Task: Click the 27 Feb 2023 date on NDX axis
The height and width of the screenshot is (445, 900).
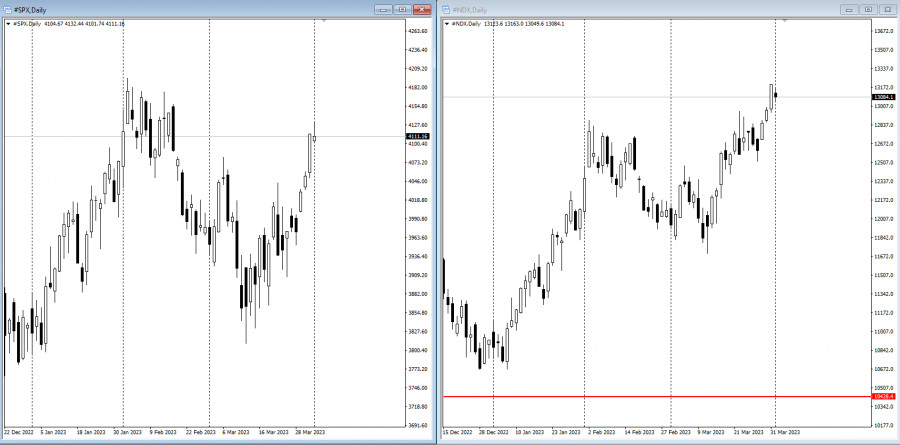Action: click(676, 432)
